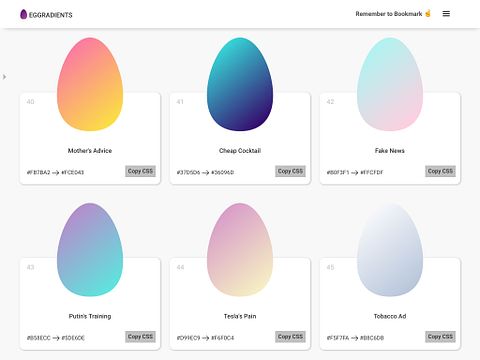Click the Eggradients purple egg logo
Screen dimensions: 480x360
pyautogui.click(x=23, y=14)
